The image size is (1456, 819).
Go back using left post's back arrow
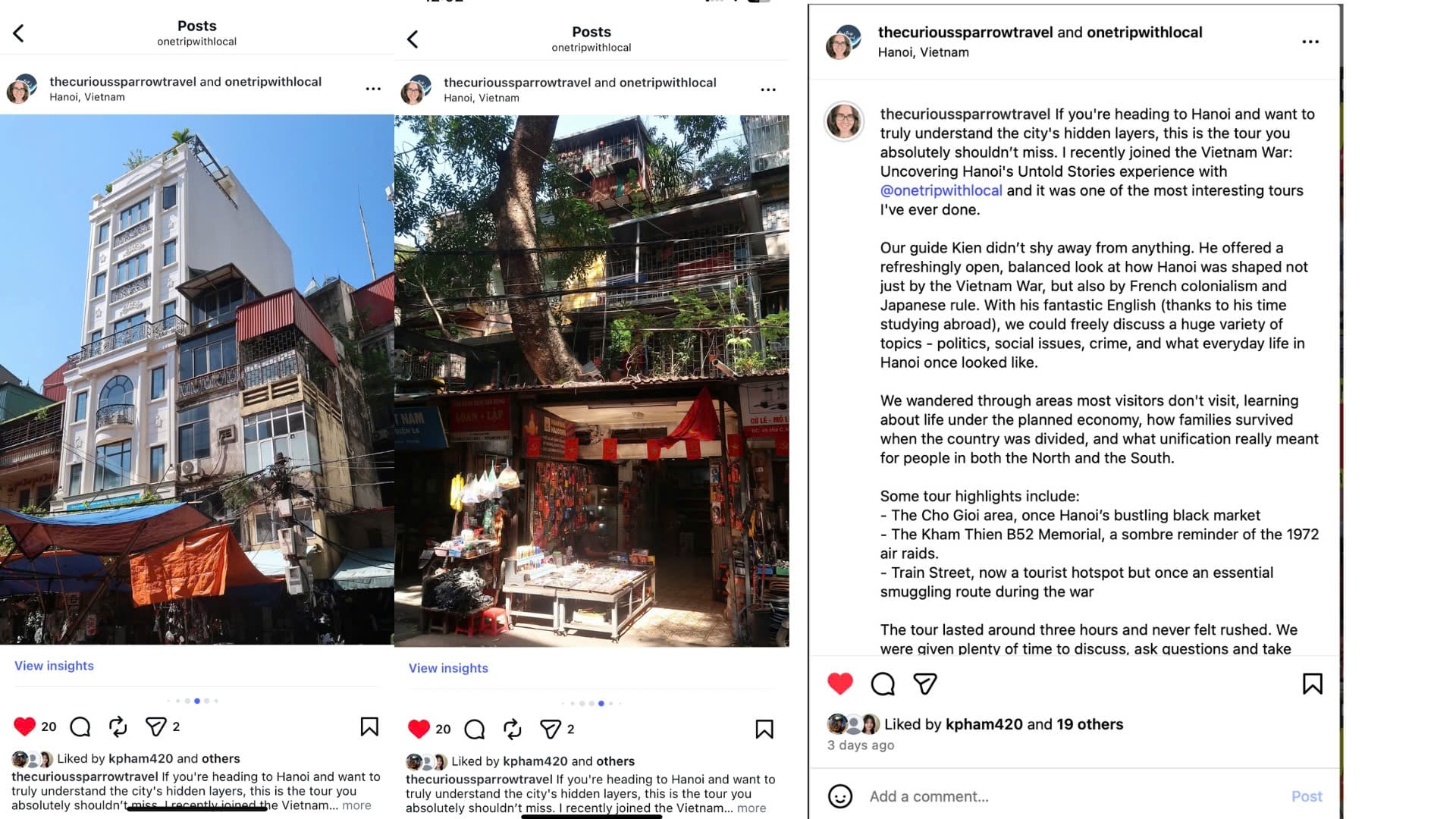[x=19, y=33]
